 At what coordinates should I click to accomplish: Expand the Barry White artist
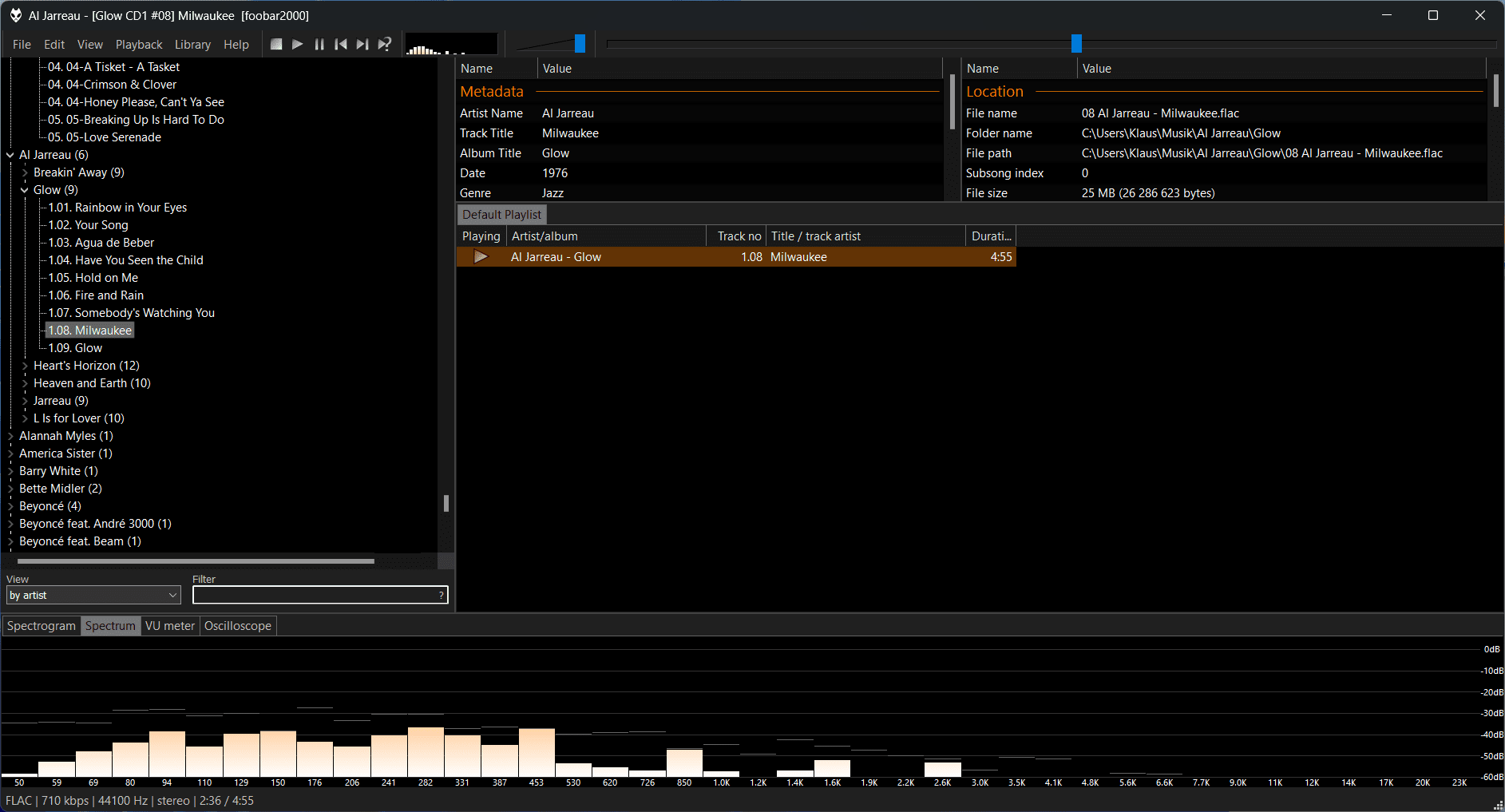pyautogui.click(x=10, y=471)
